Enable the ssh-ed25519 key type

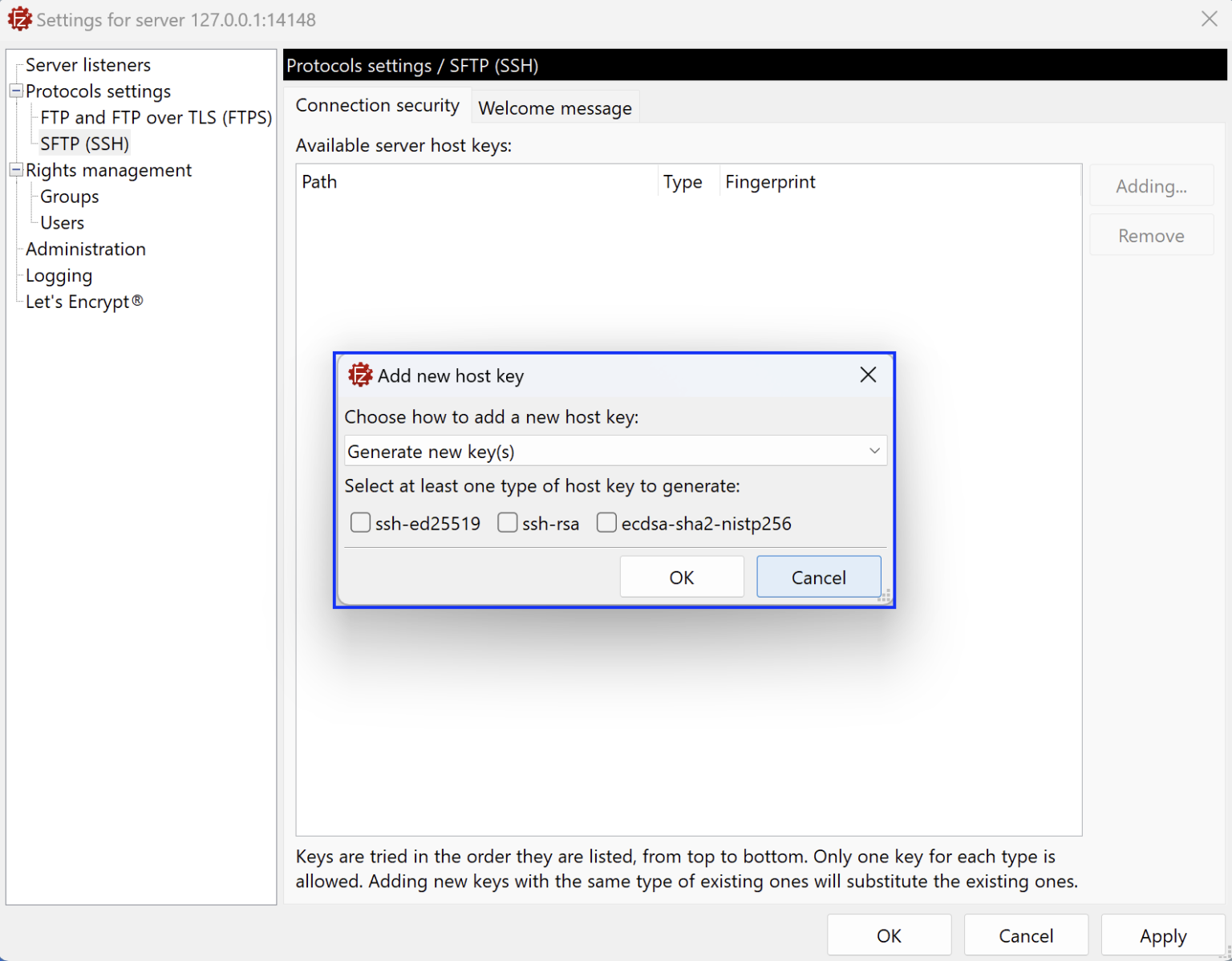(361, 522)
